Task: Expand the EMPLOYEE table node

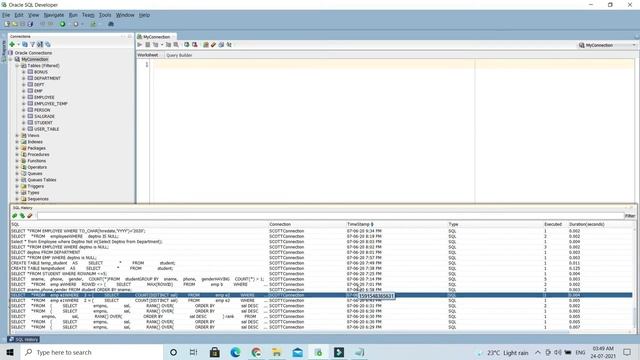Action: [x=24, y=97]
